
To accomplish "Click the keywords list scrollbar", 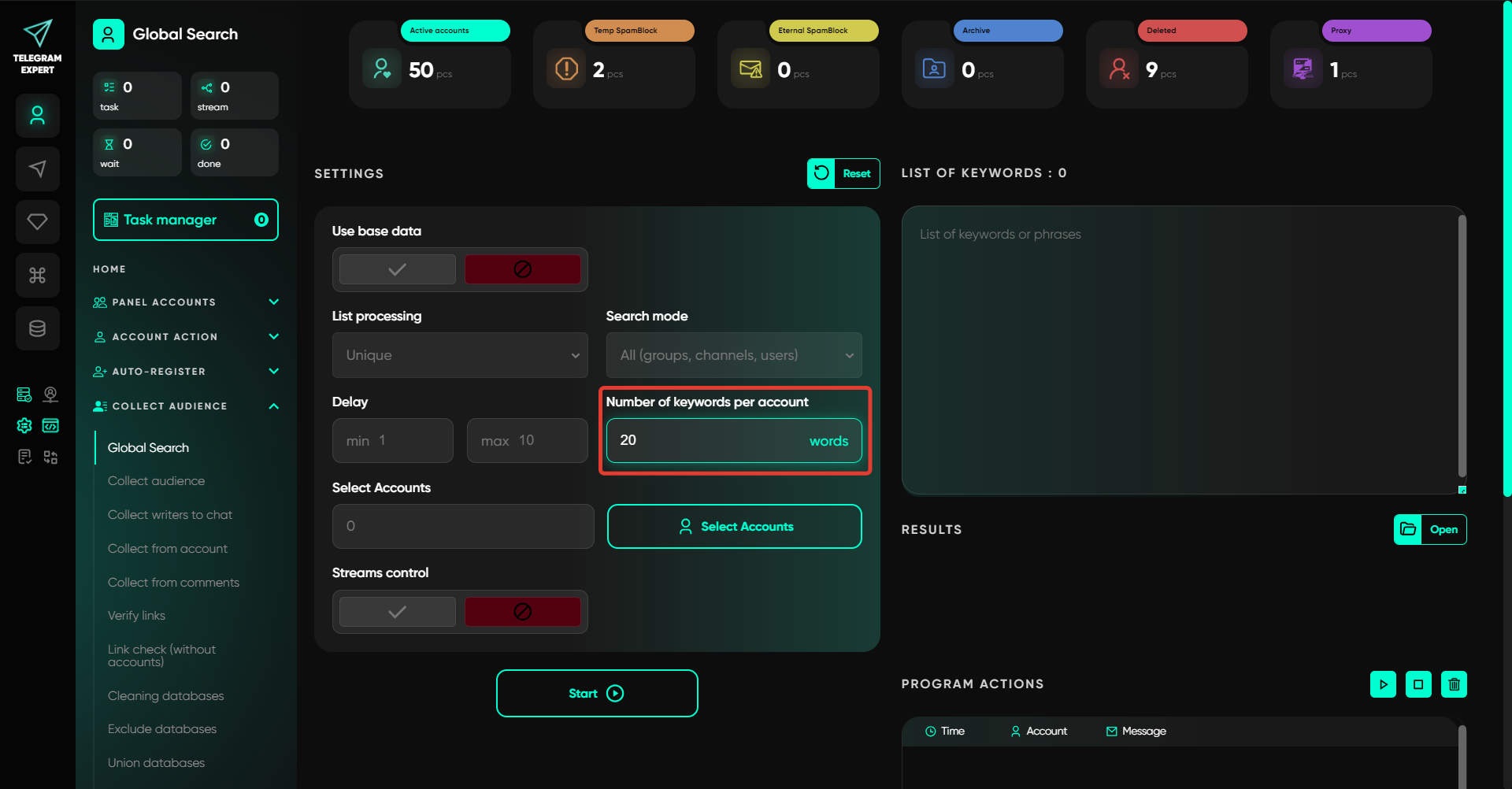I will [1462, 346].
